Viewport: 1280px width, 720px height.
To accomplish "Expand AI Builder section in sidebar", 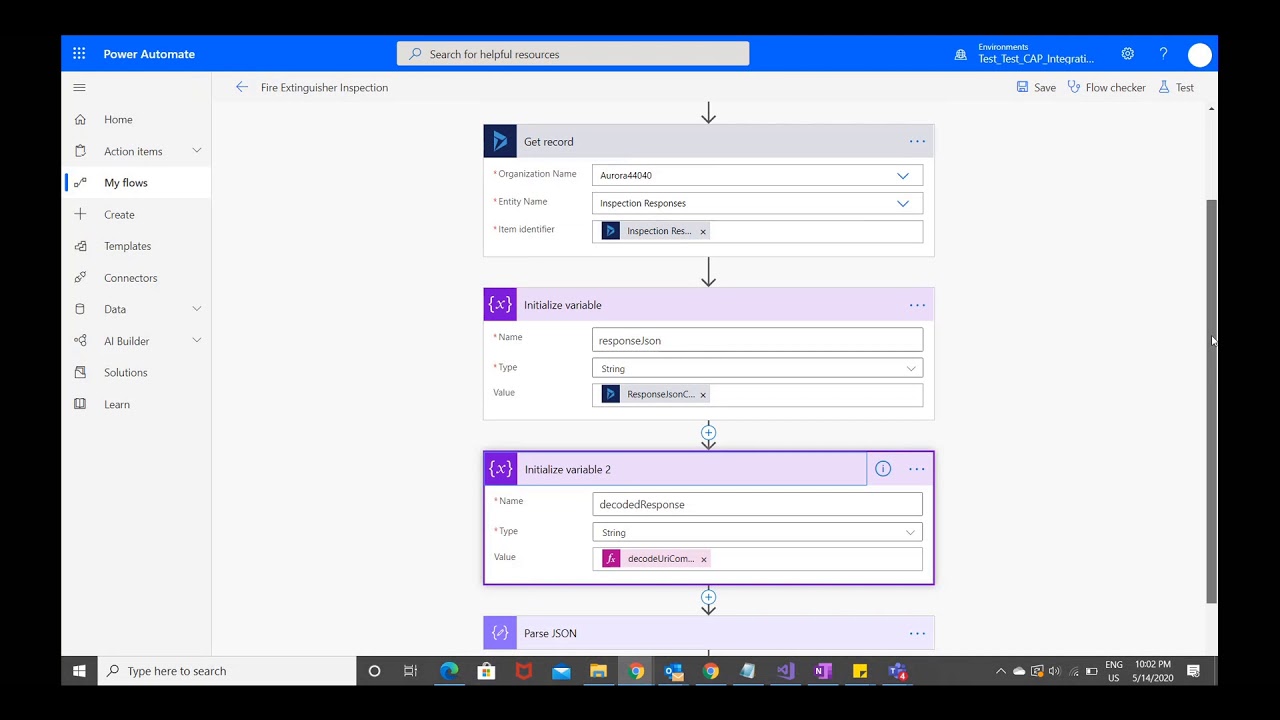I will [197, 341].
